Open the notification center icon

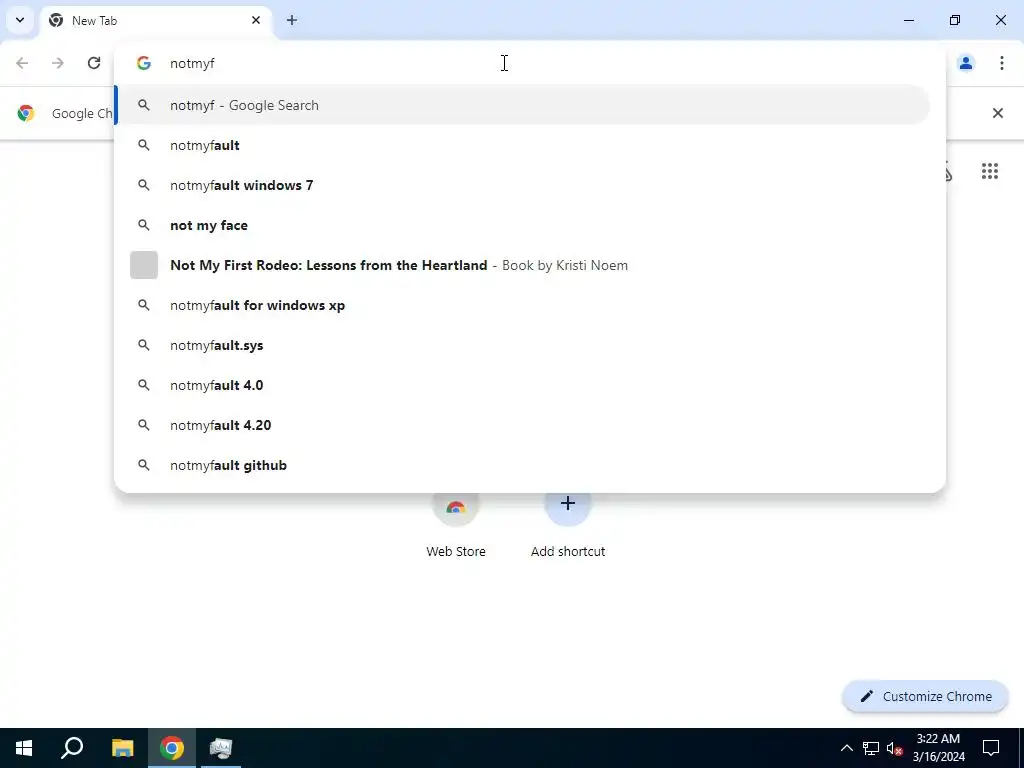[x=991, y=748]
